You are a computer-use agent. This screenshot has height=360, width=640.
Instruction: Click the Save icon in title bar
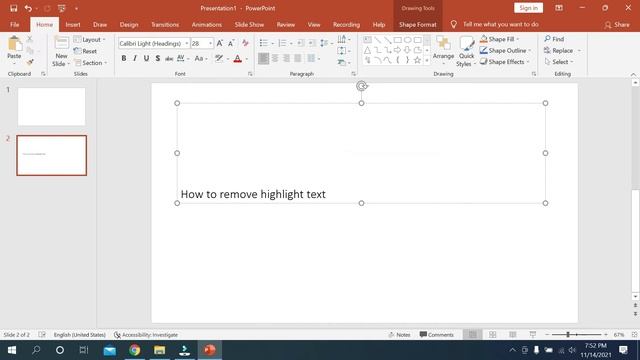(13, 8)
